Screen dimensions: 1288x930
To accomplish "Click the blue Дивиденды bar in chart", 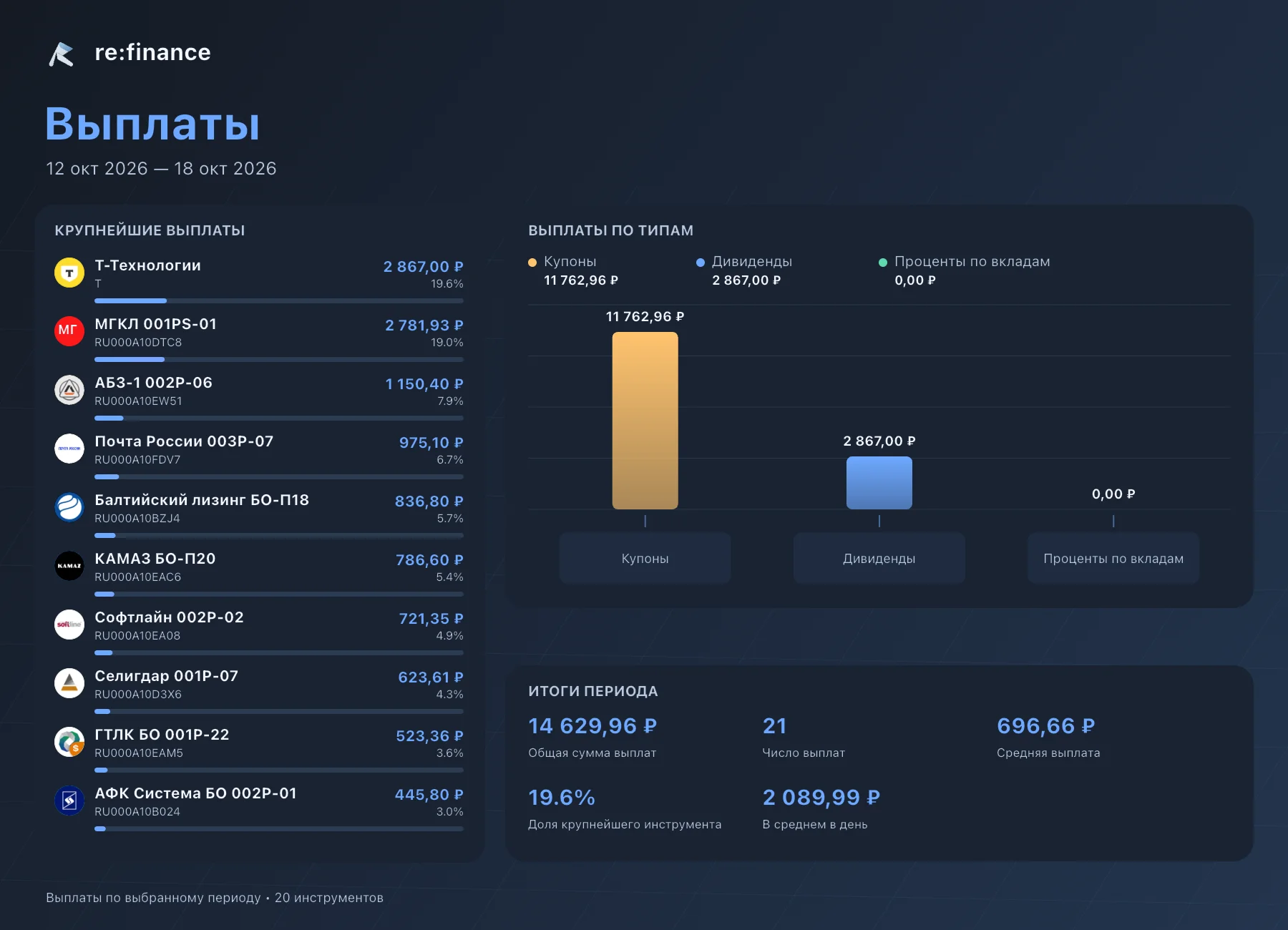I will pyautogui.click(x=879, y=483).
